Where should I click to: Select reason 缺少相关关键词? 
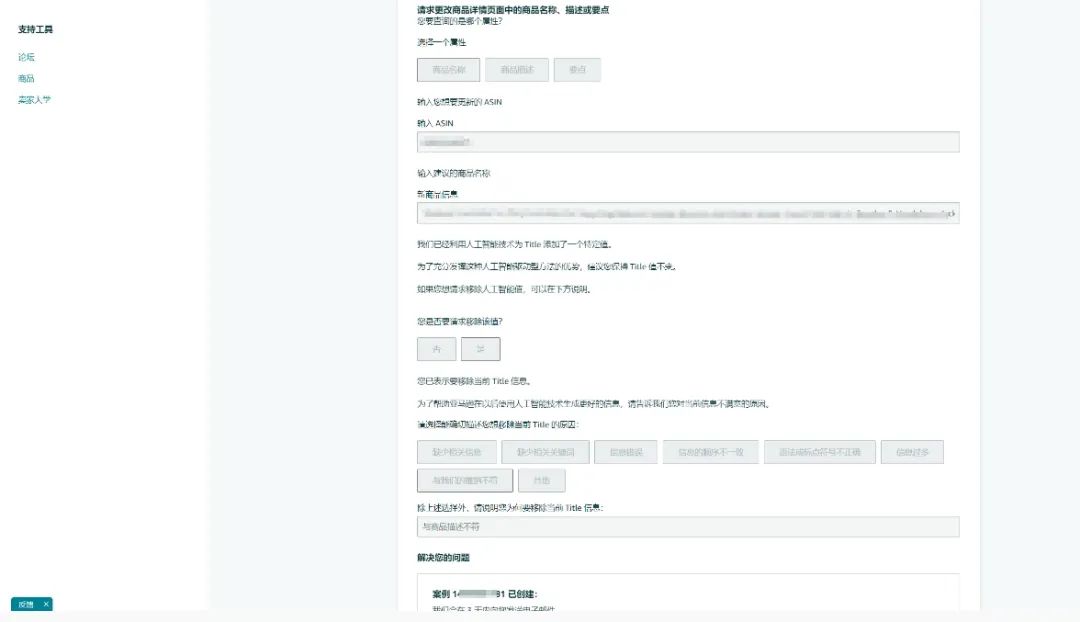pos(546,452)
